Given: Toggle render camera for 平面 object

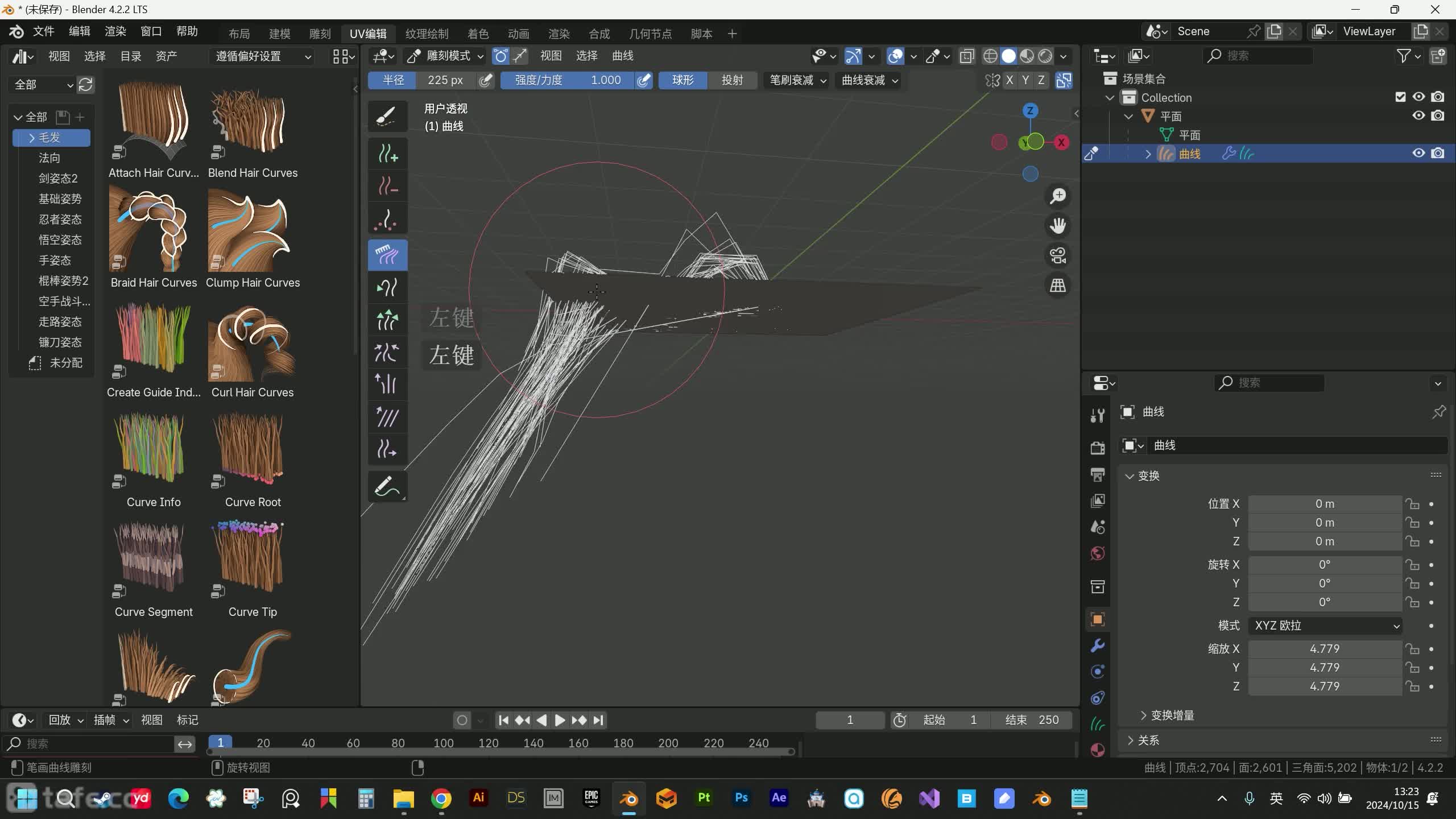Looking at the screenshot, I should click(x=1438, y=115).
